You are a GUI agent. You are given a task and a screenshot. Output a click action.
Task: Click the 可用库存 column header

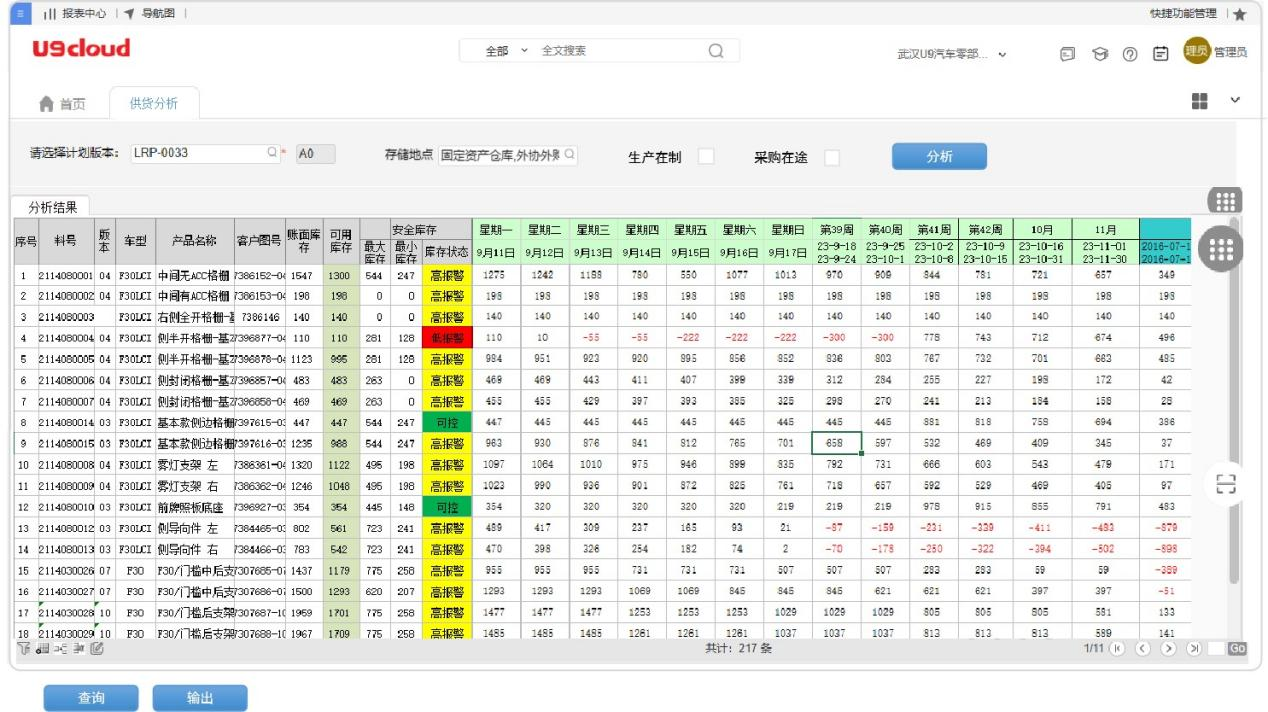pyautogui.click(x=341, y=241)
